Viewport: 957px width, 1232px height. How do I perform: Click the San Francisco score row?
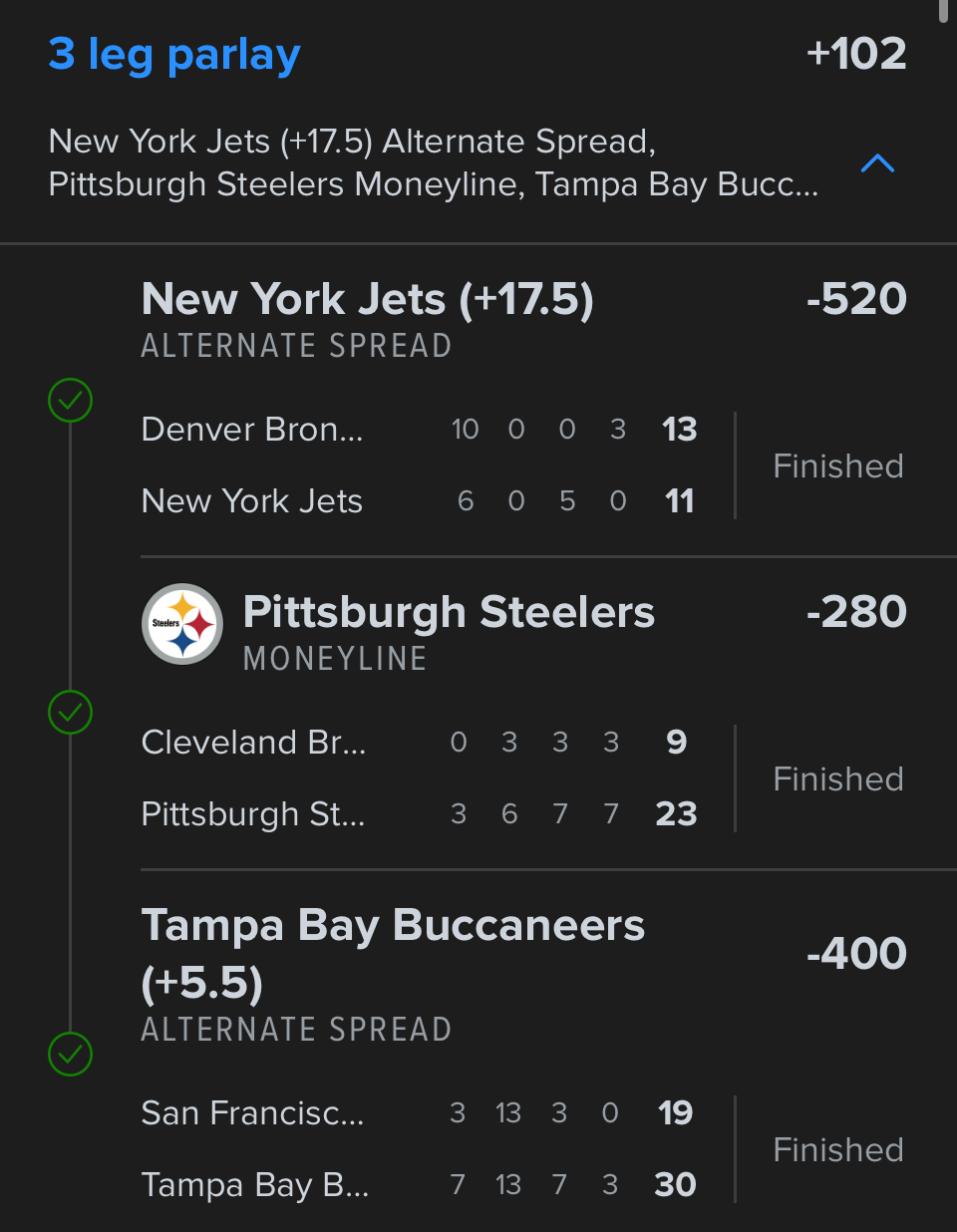click(x=419, y=1113)
